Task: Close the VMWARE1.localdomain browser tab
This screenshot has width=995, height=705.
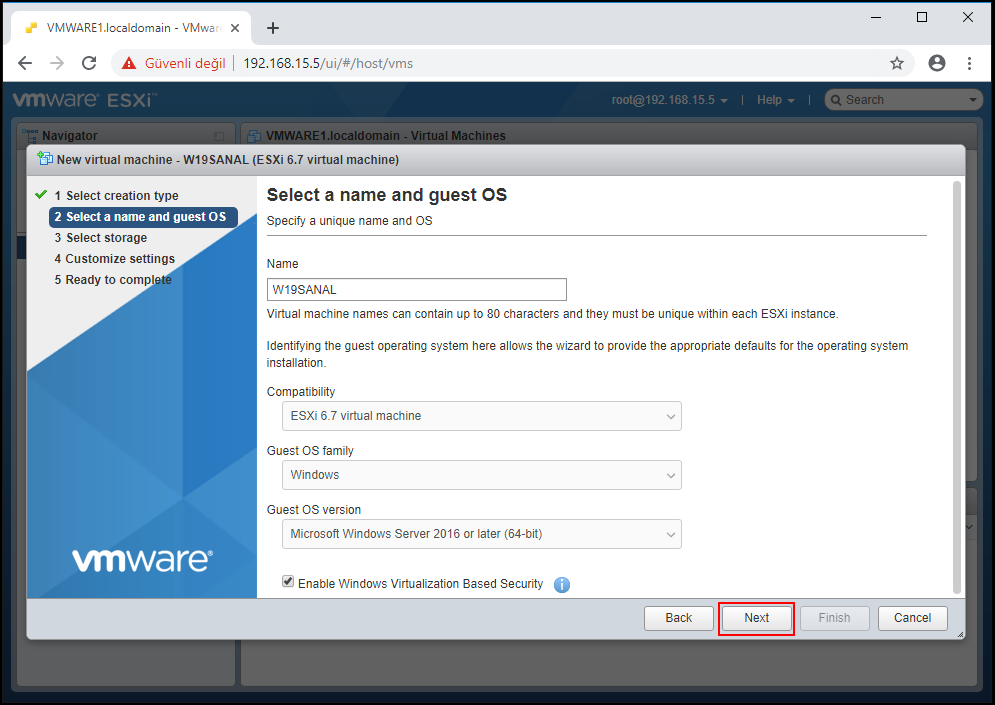Action: coord(235,28)
